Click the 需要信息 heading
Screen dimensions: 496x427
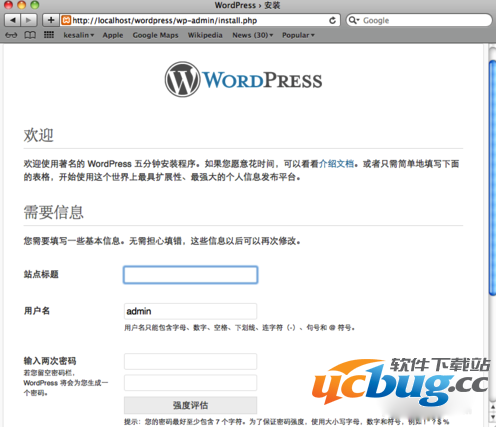53,212
